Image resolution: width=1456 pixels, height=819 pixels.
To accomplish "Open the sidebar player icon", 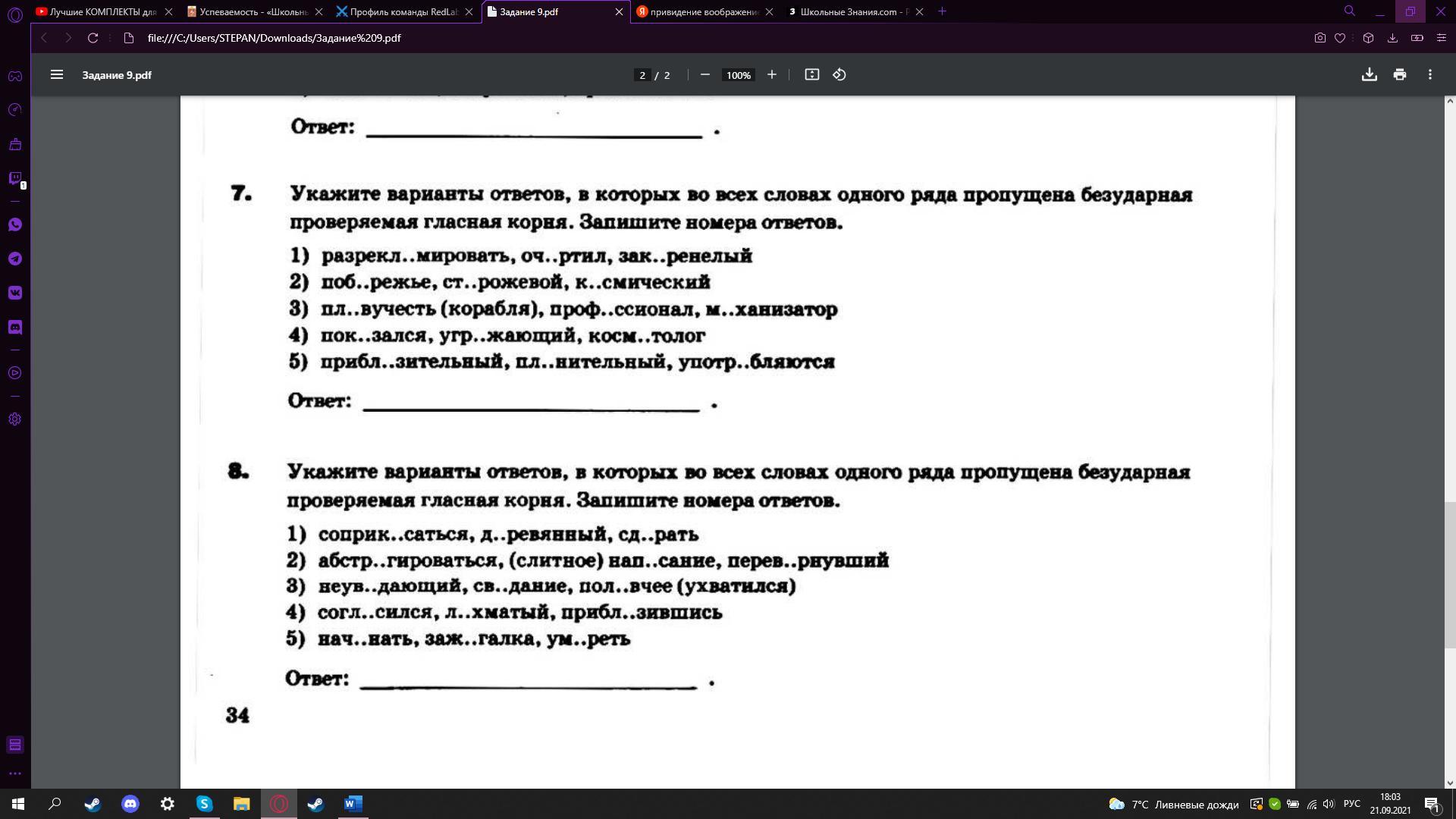I will [x=14, y=373].
